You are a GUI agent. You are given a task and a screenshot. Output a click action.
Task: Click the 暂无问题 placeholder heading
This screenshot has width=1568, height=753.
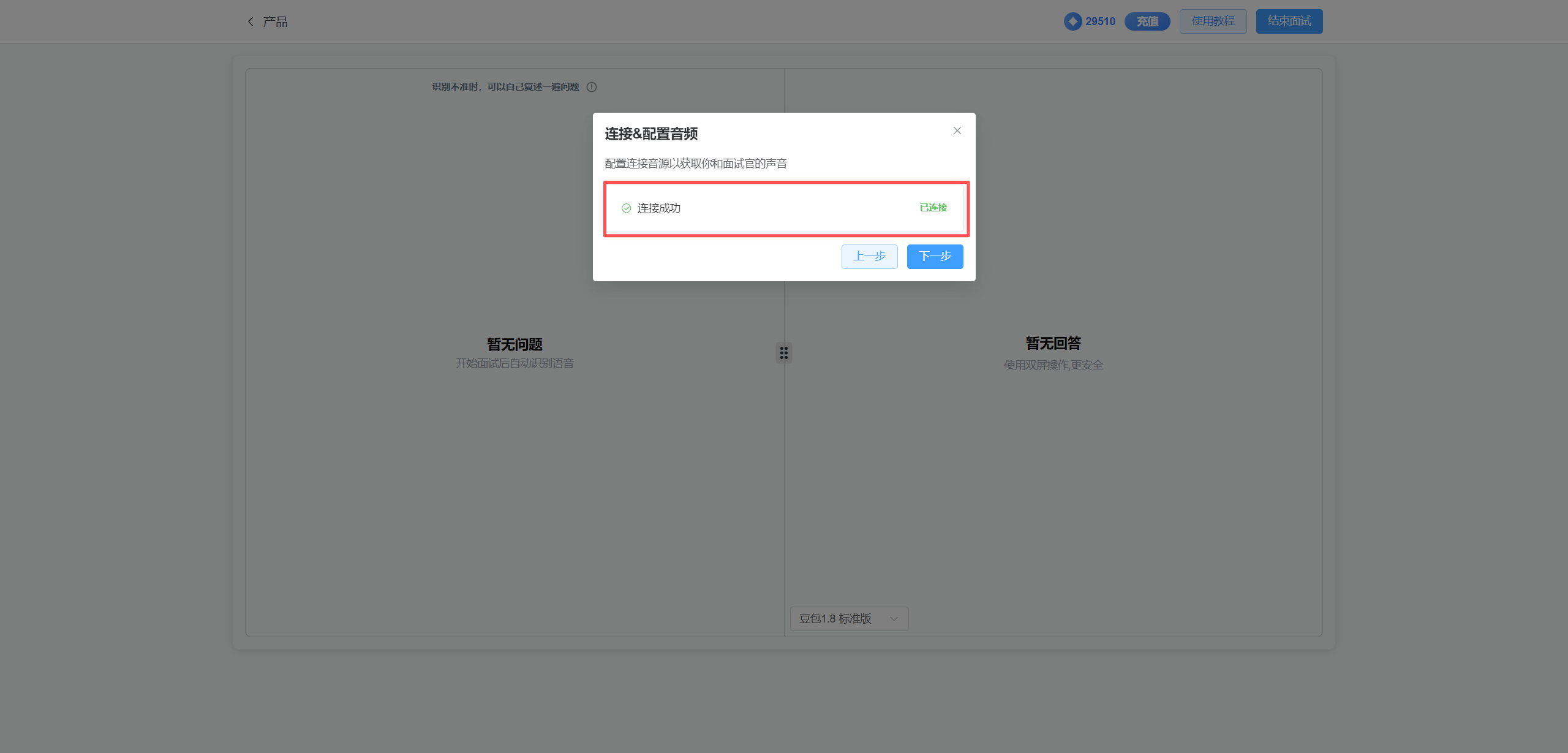point(514,344)
